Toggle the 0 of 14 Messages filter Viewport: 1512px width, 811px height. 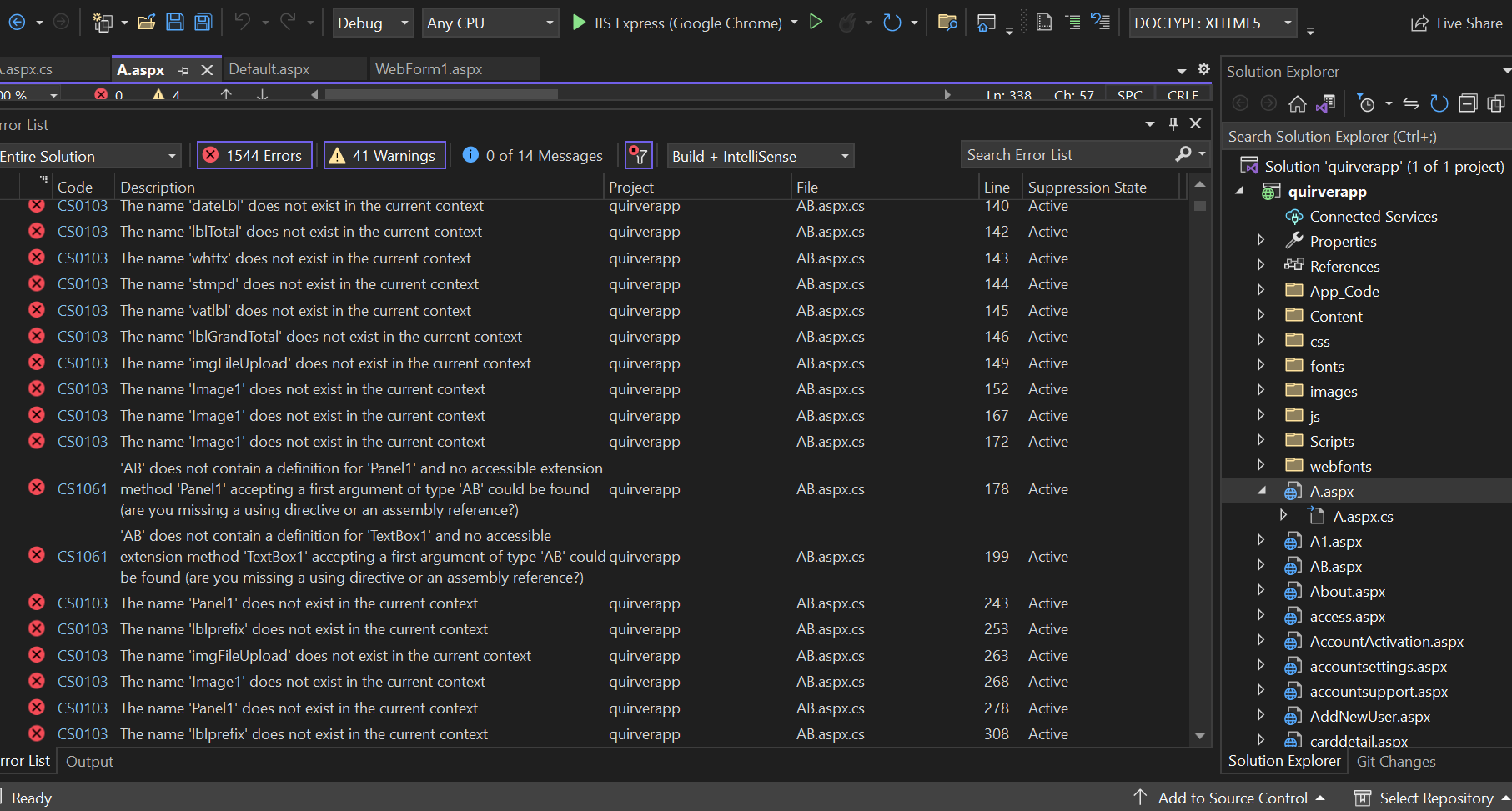[x=533, y=155]
